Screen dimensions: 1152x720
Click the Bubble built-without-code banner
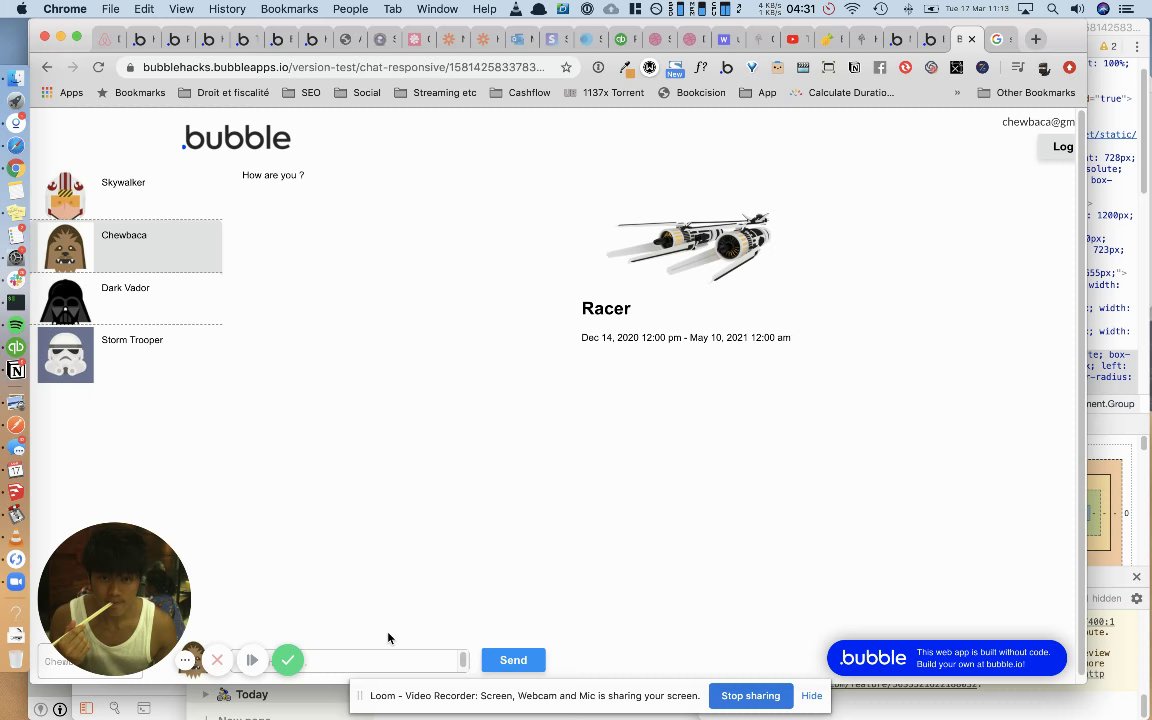click(946, 658)
